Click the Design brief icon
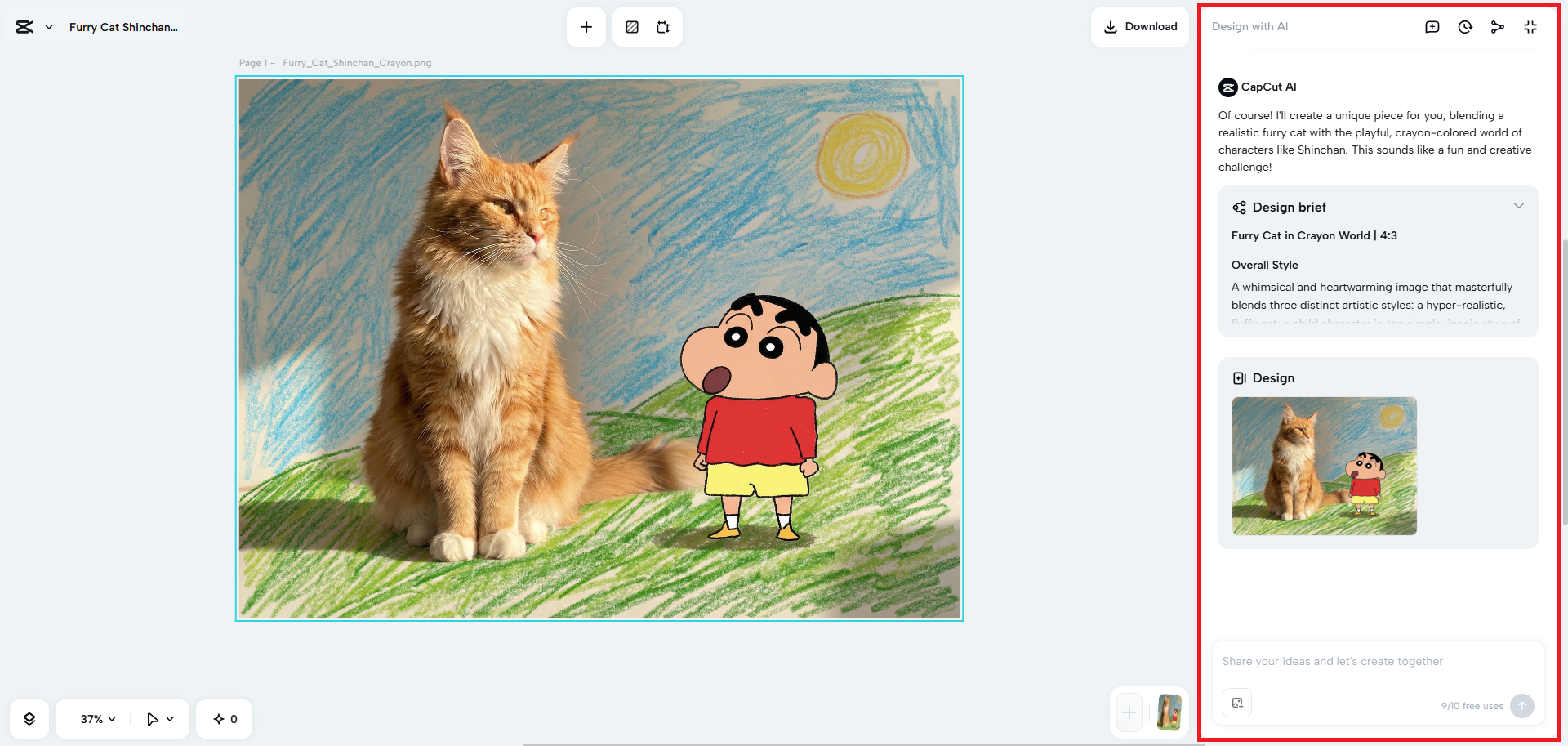Image resolution: width=1568 pixels, height=746 pixels. coord(1240,208)
